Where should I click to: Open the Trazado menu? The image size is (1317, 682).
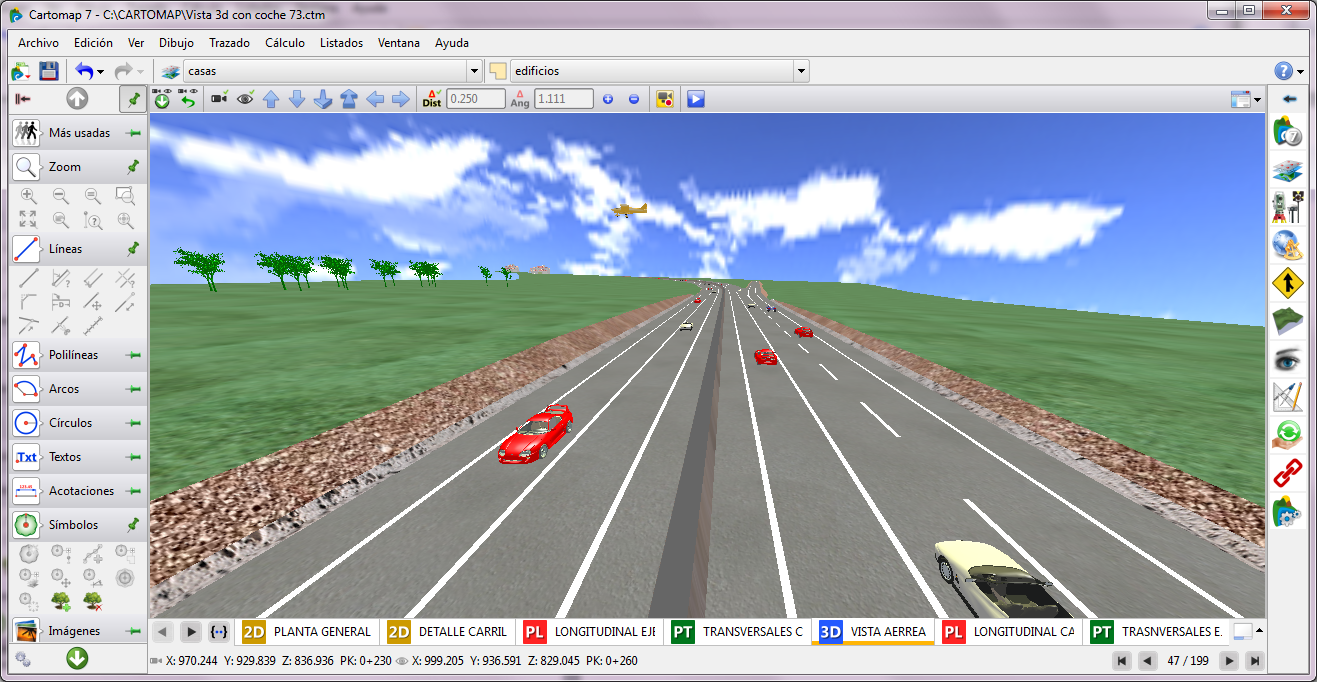pos(229,43)
